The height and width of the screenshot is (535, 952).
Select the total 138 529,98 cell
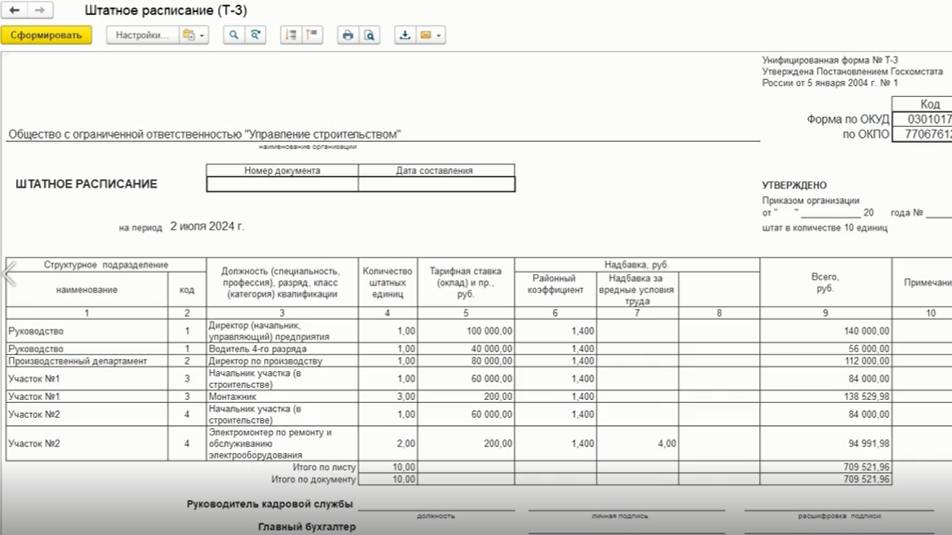click(x=825, y=397)
